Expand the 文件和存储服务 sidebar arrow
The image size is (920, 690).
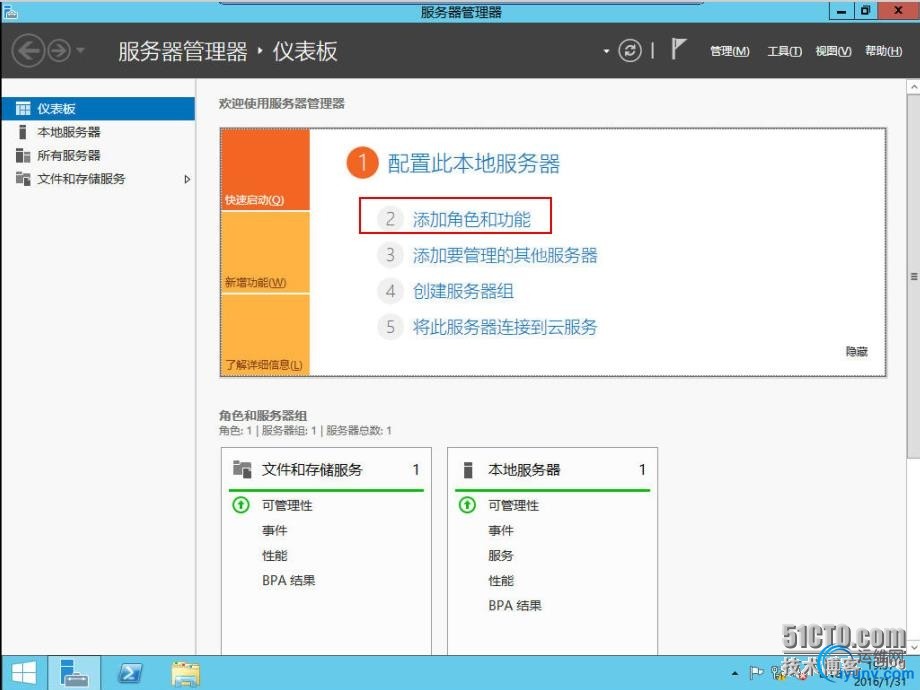187,179
